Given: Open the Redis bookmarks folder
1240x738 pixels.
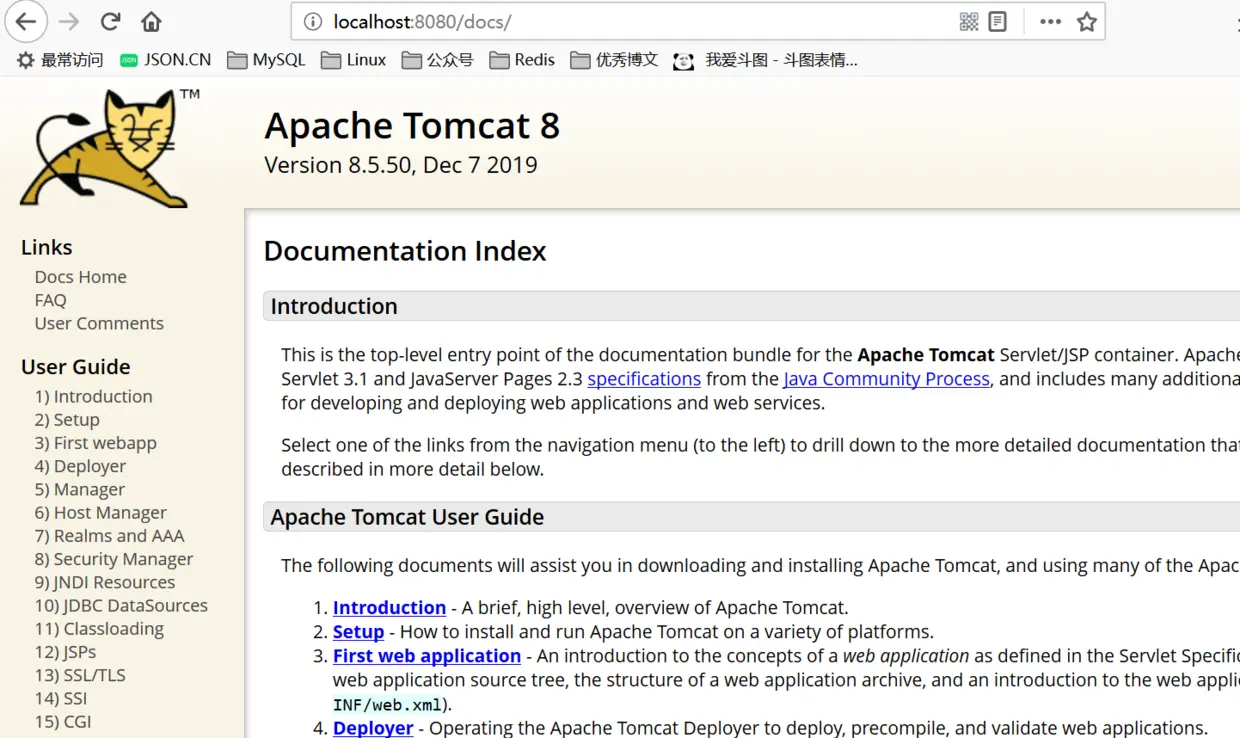Looking at the screenshot, I should (522, 60).
